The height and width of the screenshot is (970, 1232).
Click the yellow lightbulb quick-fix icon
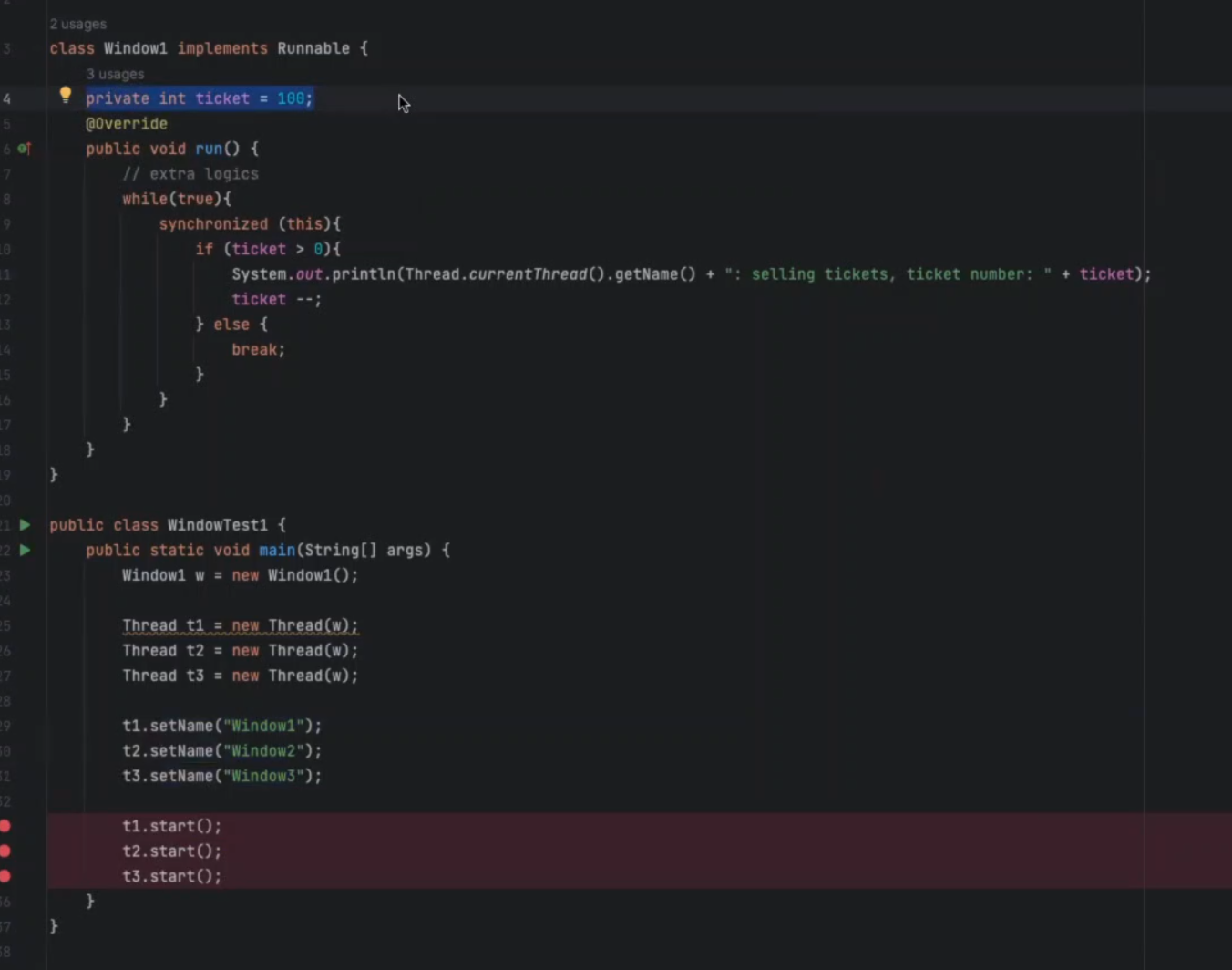point(65,95)
